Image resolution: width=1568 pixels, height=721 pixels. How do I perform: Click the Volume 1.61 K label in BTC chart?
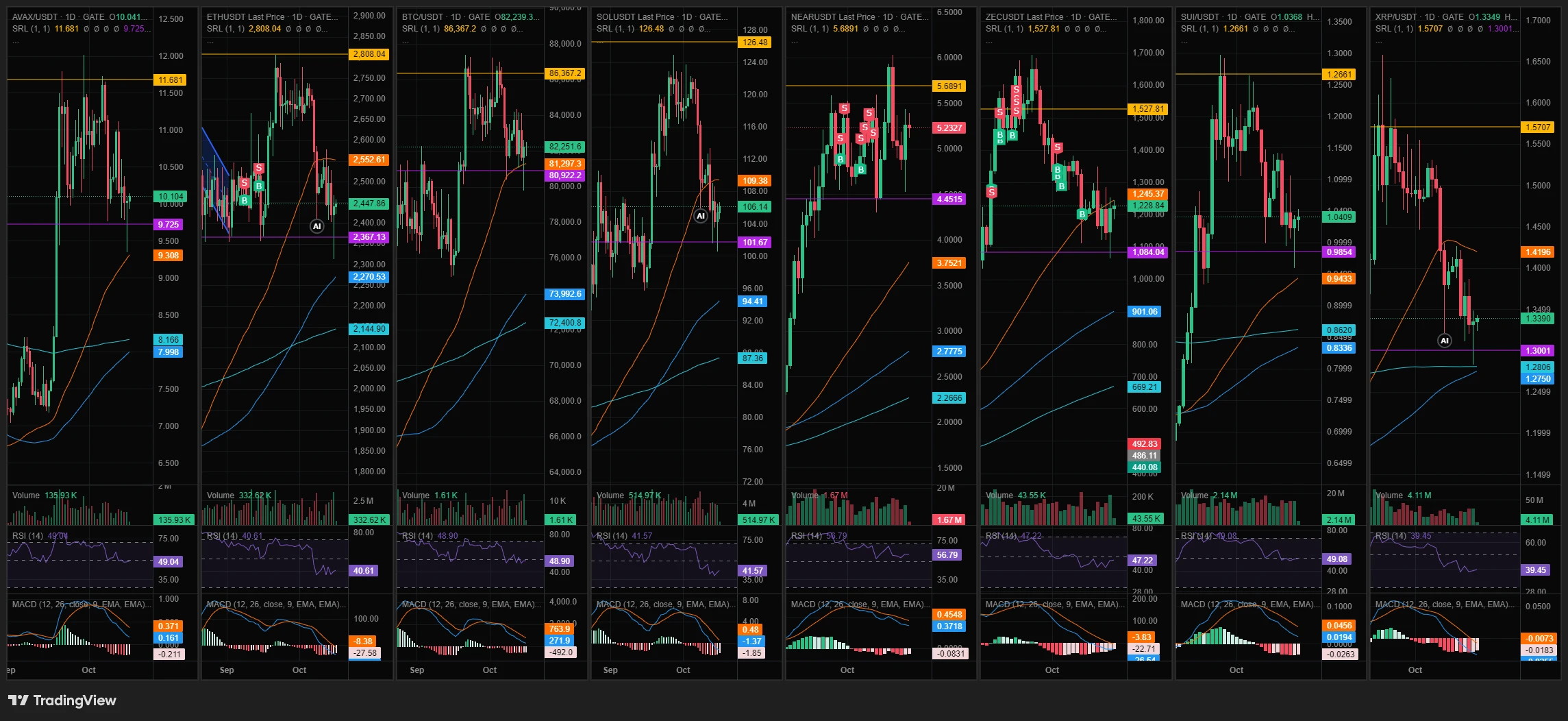click(430, 496)
